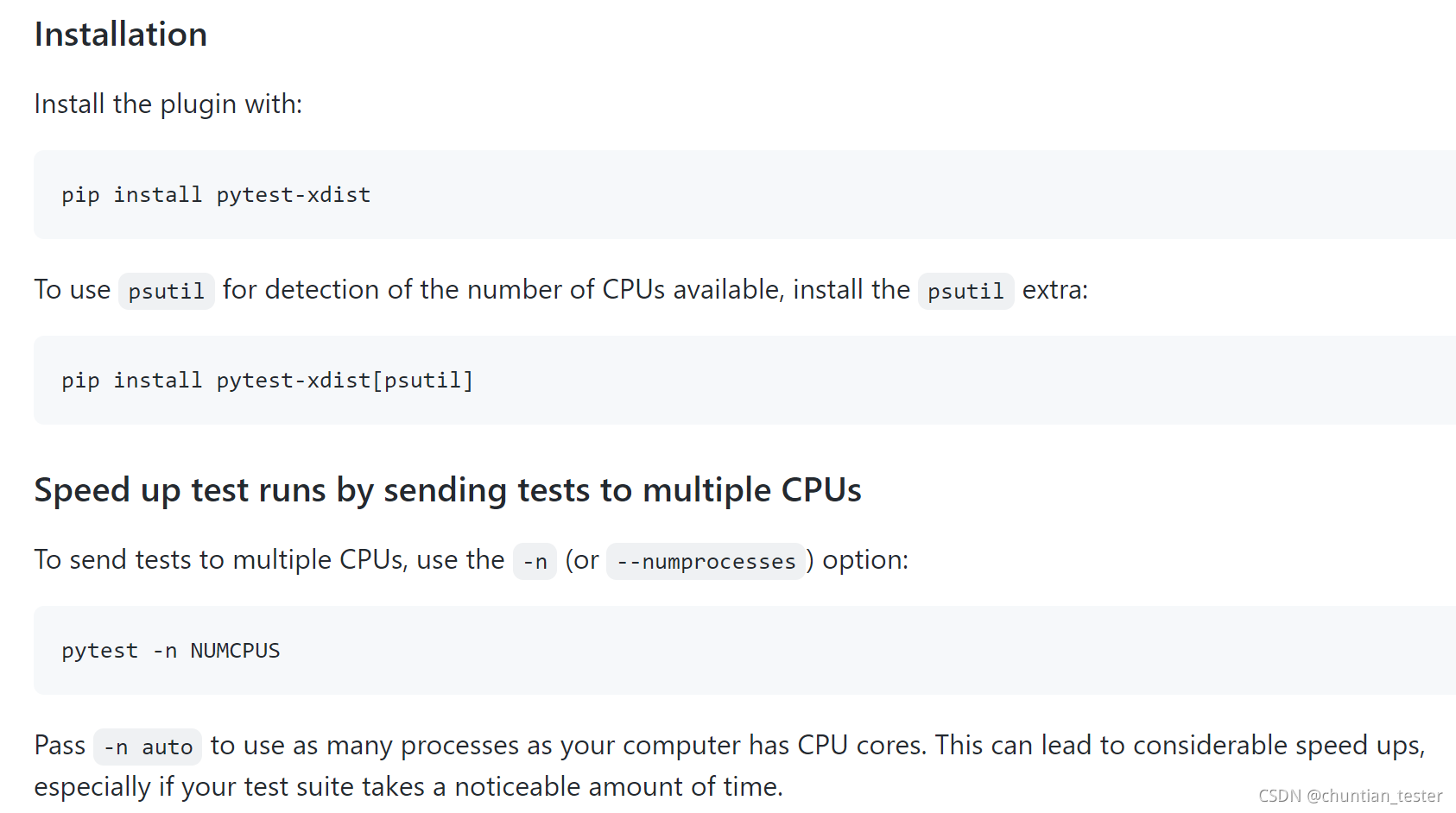The height and width of the screenshot is (813, 1456).
Task: Click the inline "-n auto" code
Action: (x=148, y=747)
